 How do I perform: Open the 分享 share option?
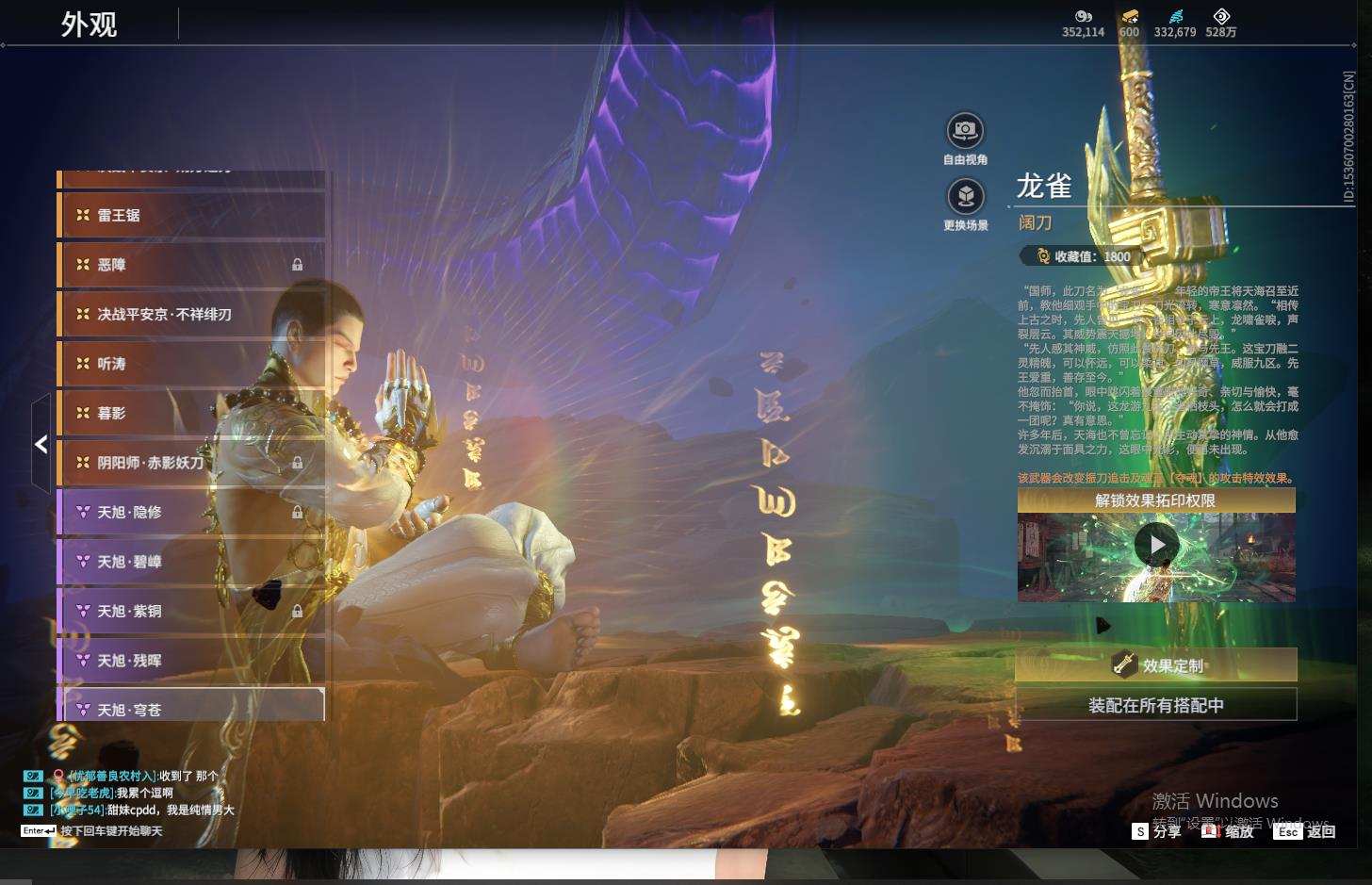coord(1156,831)
